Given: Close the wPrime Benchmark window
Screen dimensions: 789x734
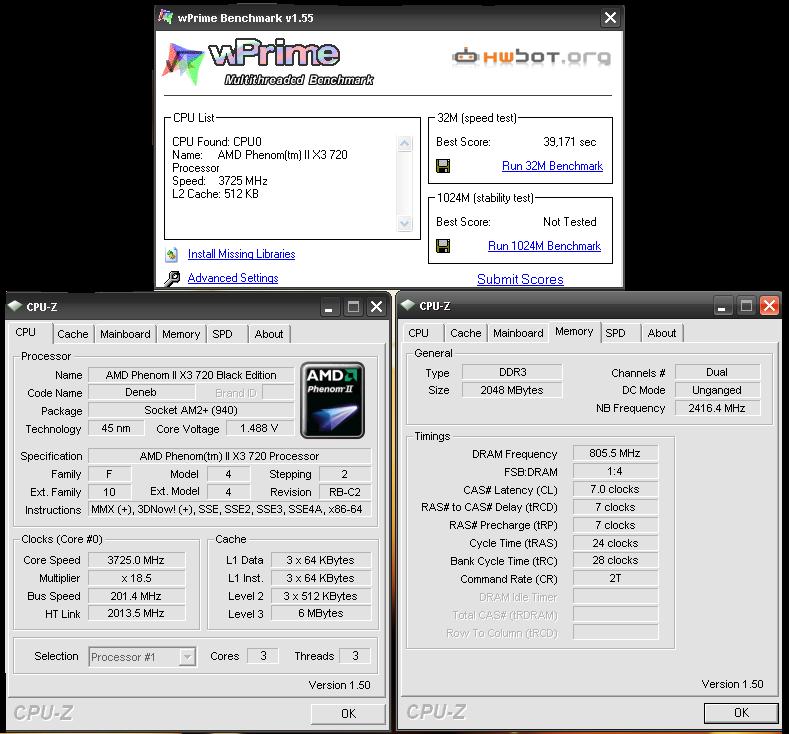Looking at the screenshot, I should pos(610,18).
